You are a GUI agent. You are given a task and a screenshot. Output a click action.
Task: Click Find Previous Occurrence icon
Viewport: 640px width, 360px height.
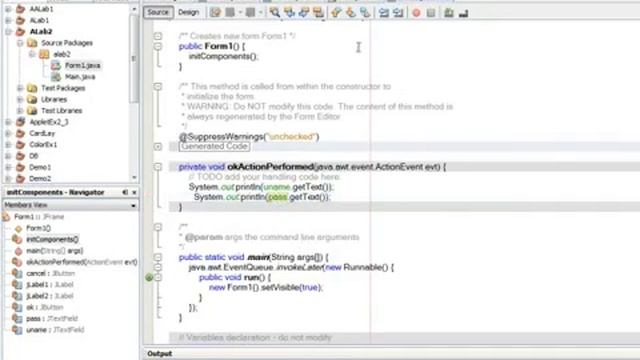289,13
